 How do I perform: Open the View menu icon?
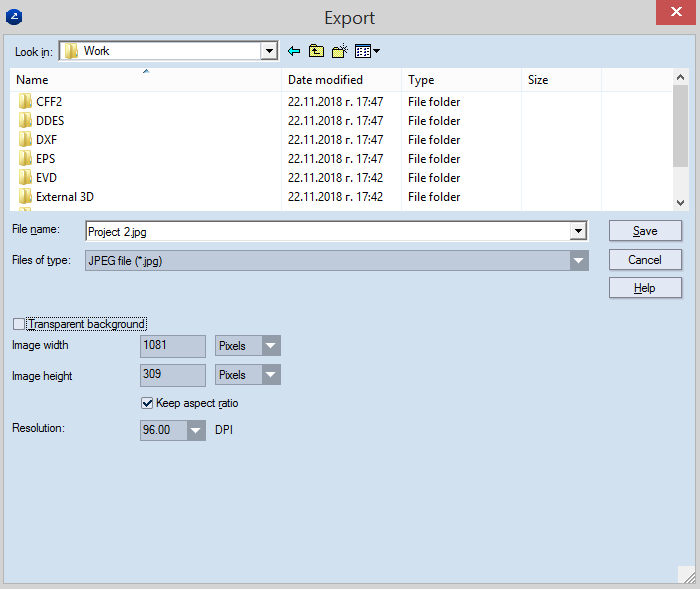point(366,51)
